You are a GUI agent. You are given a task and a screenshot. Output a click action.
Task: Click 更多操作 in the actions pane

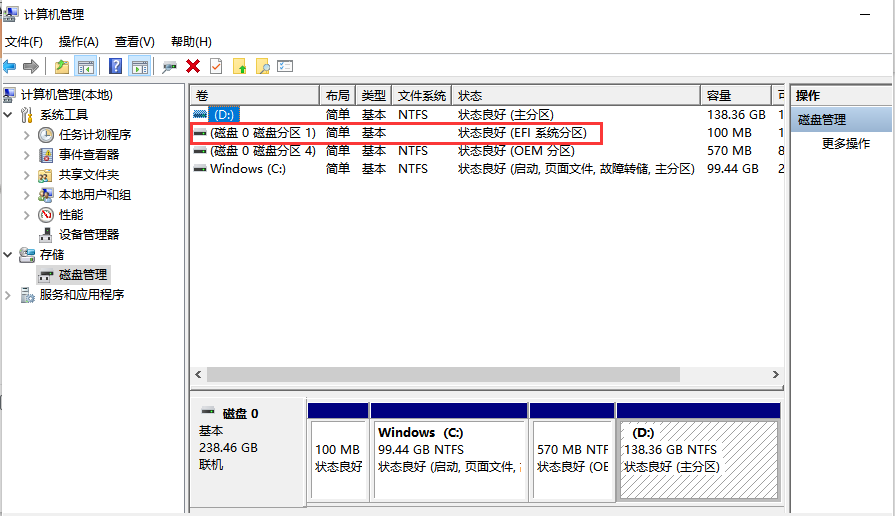coord(845,143)
